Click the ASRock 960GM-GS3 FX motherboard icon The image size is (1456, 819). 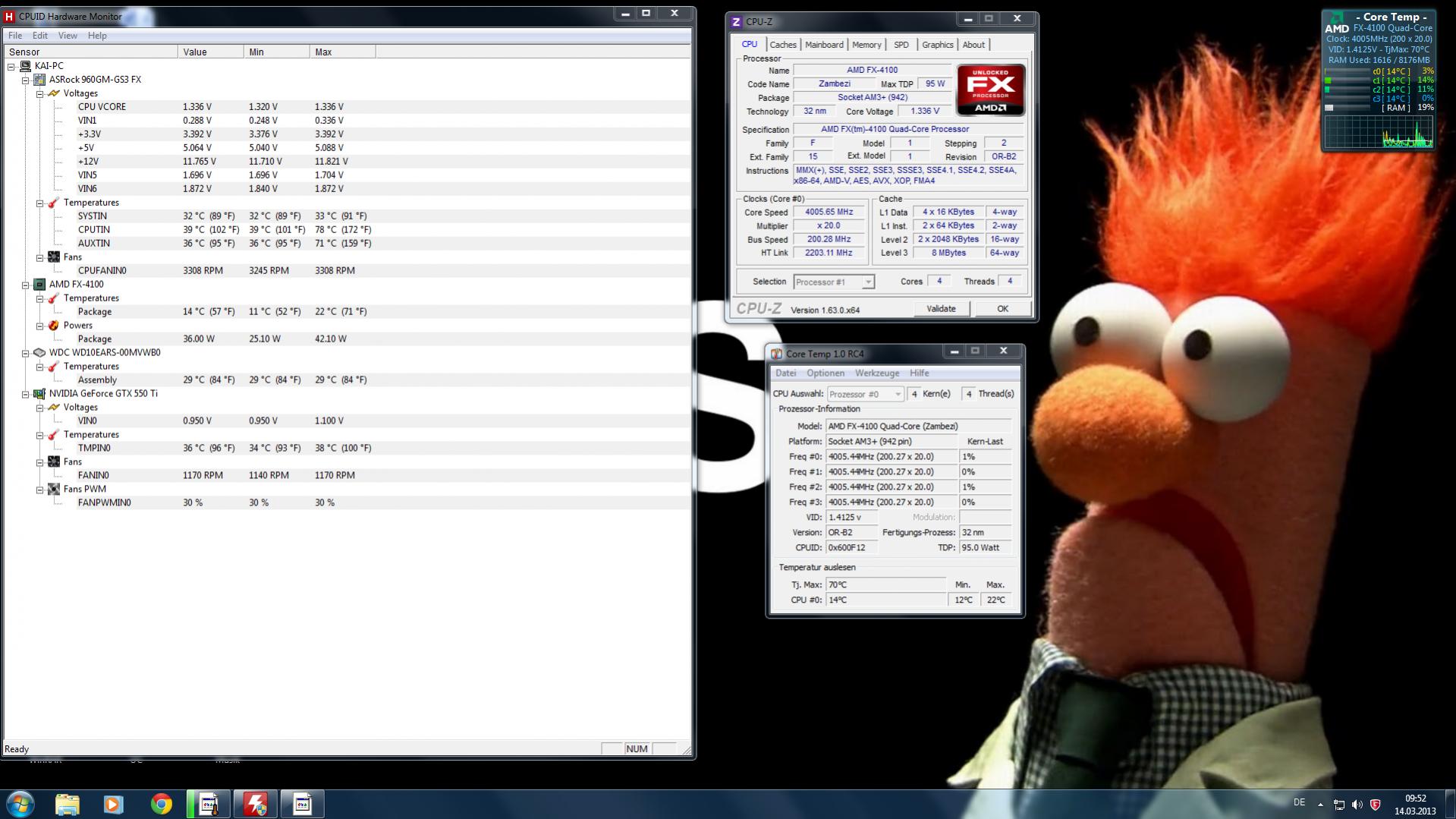point(39,80)
